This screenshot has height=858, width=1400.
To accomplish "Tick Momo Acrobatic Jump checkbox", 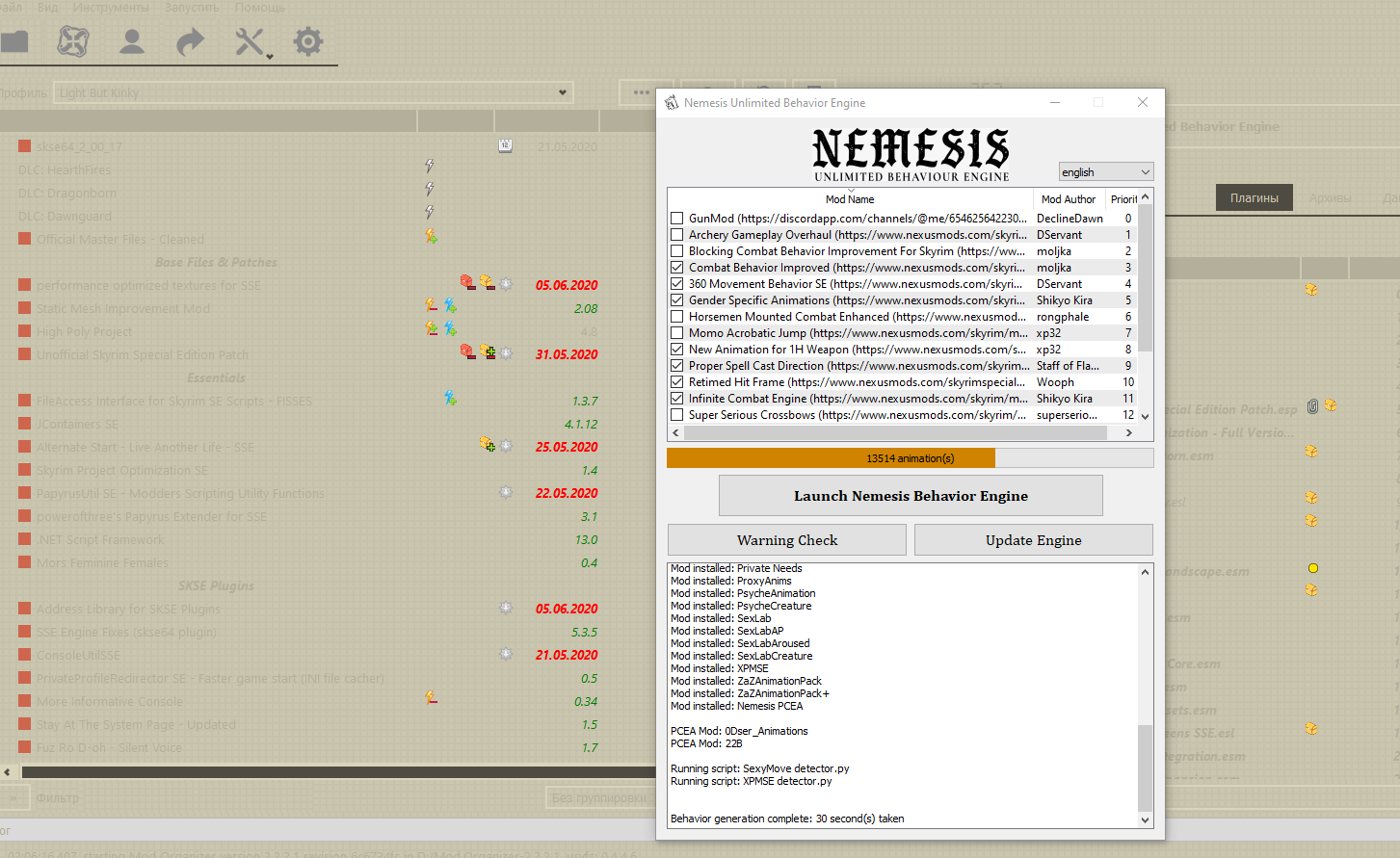I will pos(677,333).
